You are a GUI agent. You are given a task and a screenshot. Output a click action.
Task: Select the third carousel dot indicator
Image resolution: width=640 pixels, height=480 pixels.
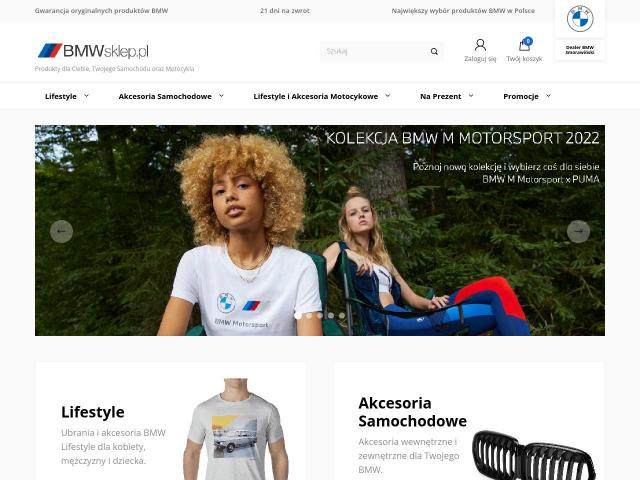coord(320,316)
